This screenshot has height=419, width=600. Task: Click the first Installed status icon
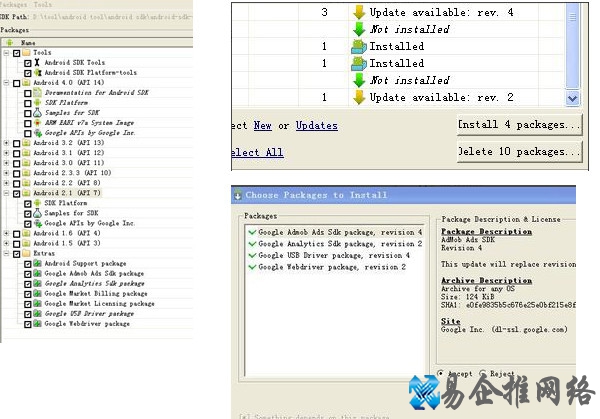click(359, 46)
